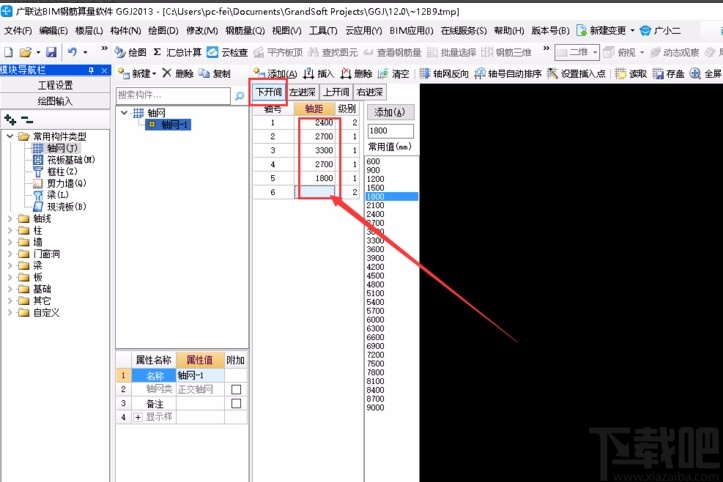Expand the 自定义 folder
This screenshot has width=723, height=482.
click(10, 313)
